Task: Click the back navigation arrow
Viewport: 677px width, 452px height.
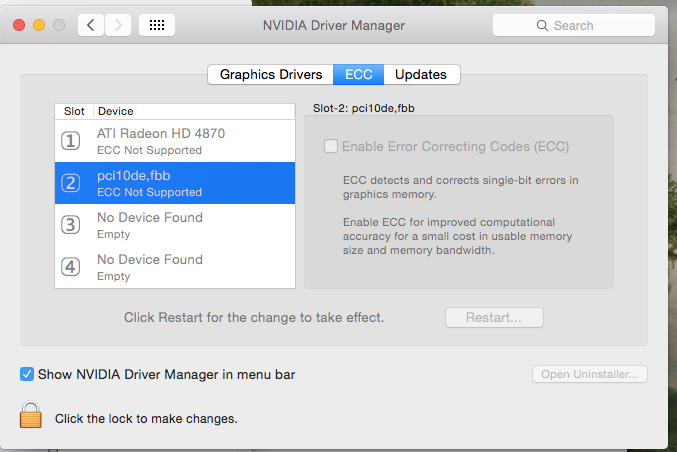Action: 91,25
